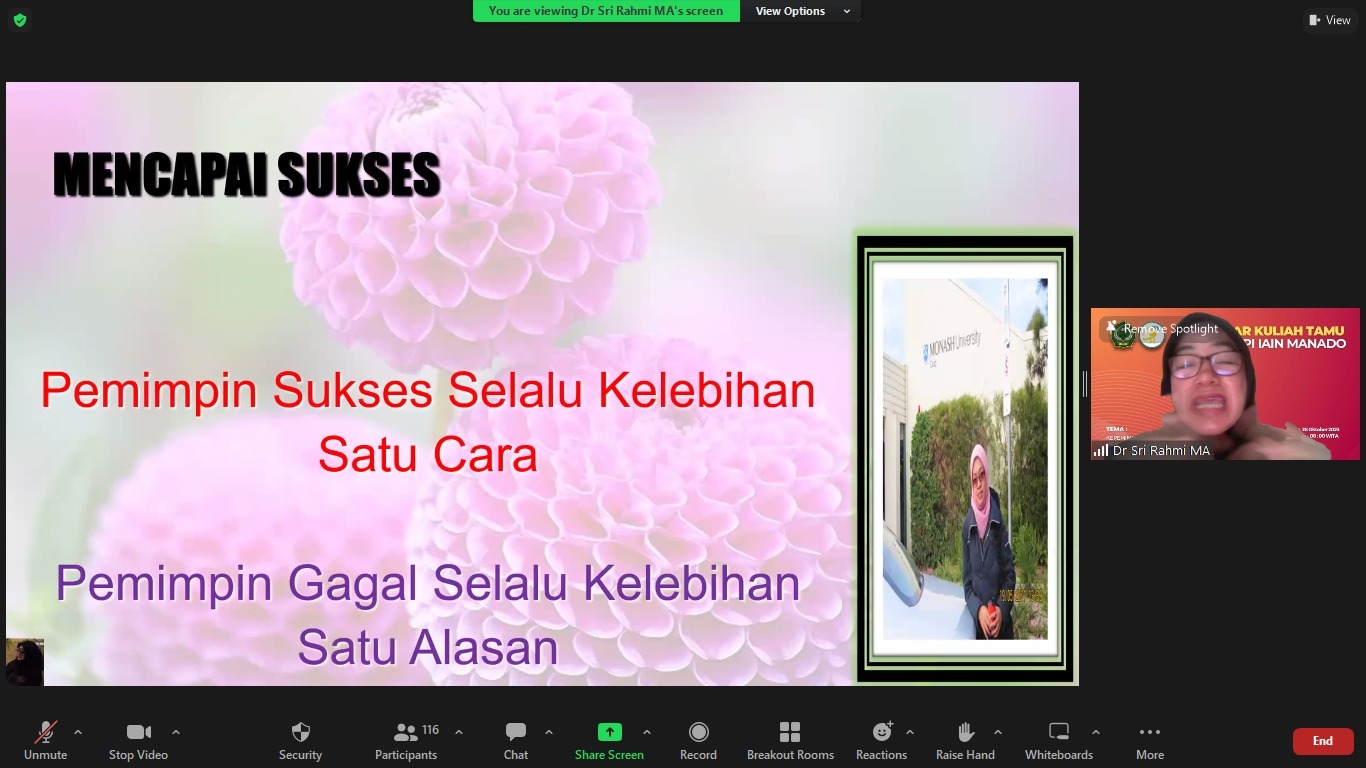Expand audio options arrow beside Unmute
The width and height of the screenshot is (1366, 768).
(x=78, y=732)
